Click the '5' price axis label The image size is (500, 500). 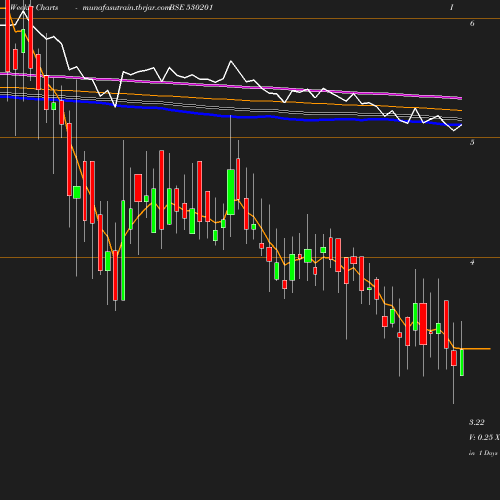pyautogui.click(x=472, y=142)
